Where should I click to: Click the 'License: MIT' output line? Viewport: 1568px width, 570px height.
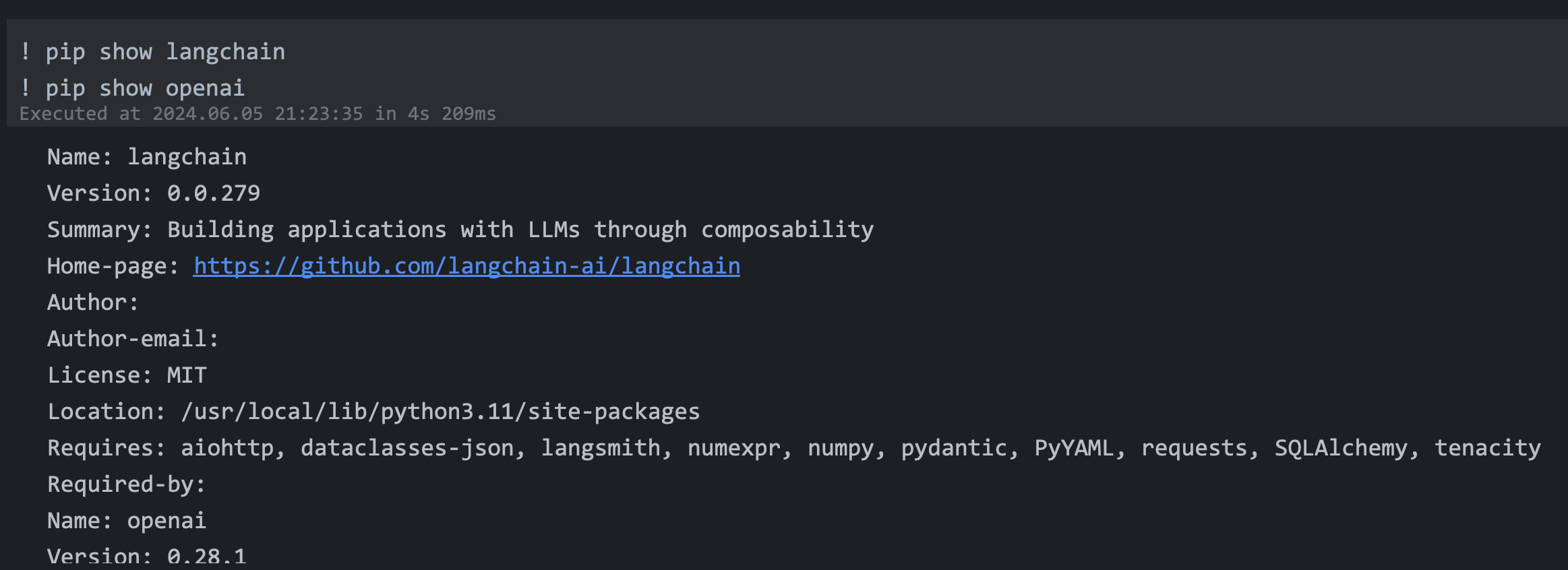point(127,375)
